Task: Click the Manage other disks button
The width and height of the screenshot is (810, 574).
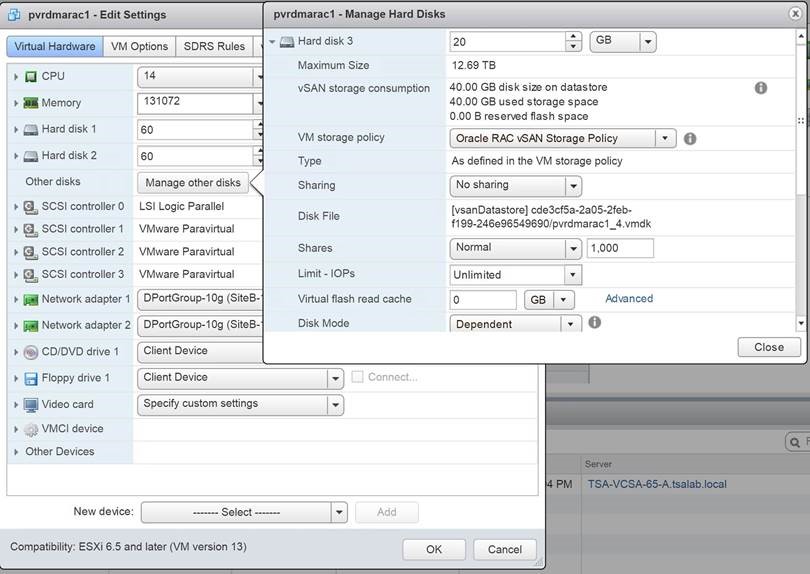Action: tap(193, 183)
